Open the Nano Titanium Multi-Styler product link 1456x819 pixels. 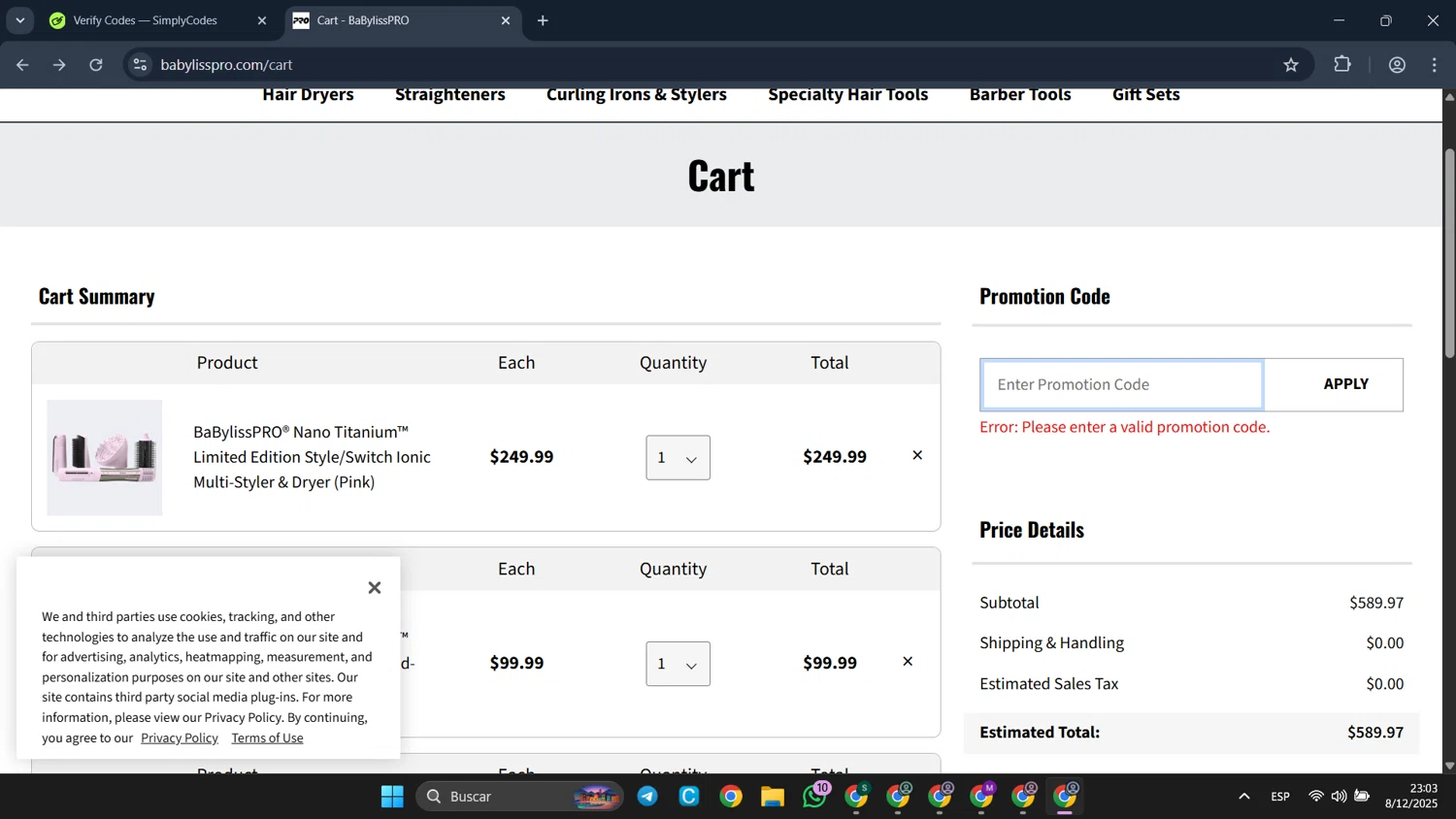click(x=312, y=457)
